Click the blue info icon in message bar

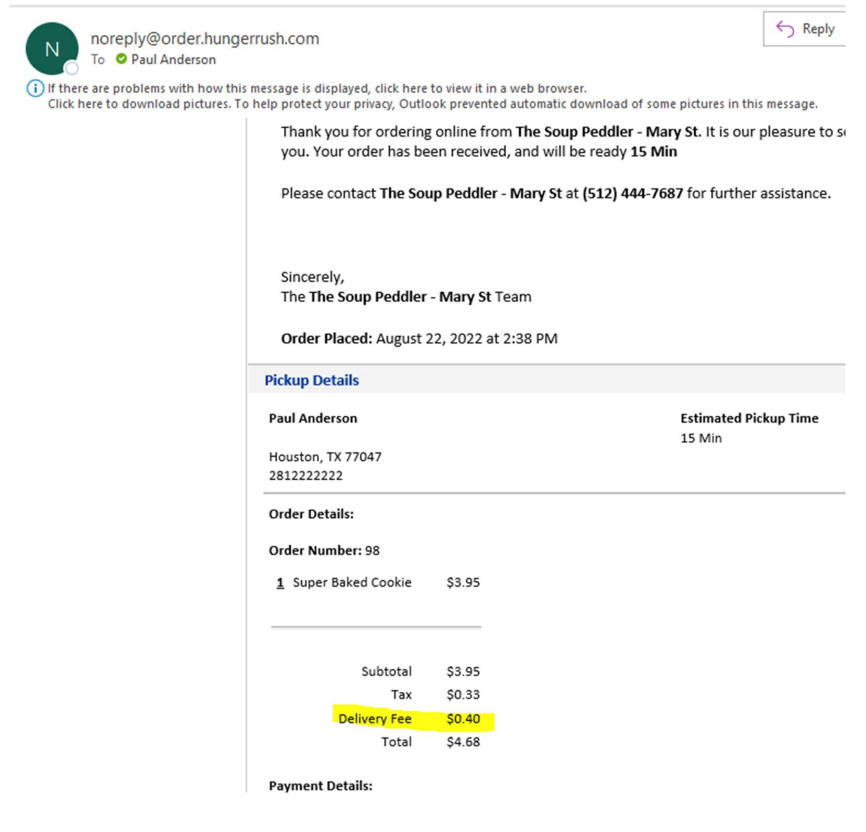[35, 88]
